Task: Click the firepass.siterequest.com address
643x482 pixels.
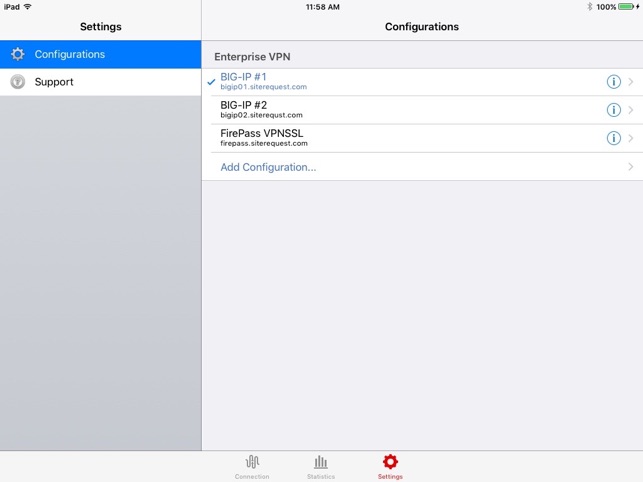Action: (264, 144)
